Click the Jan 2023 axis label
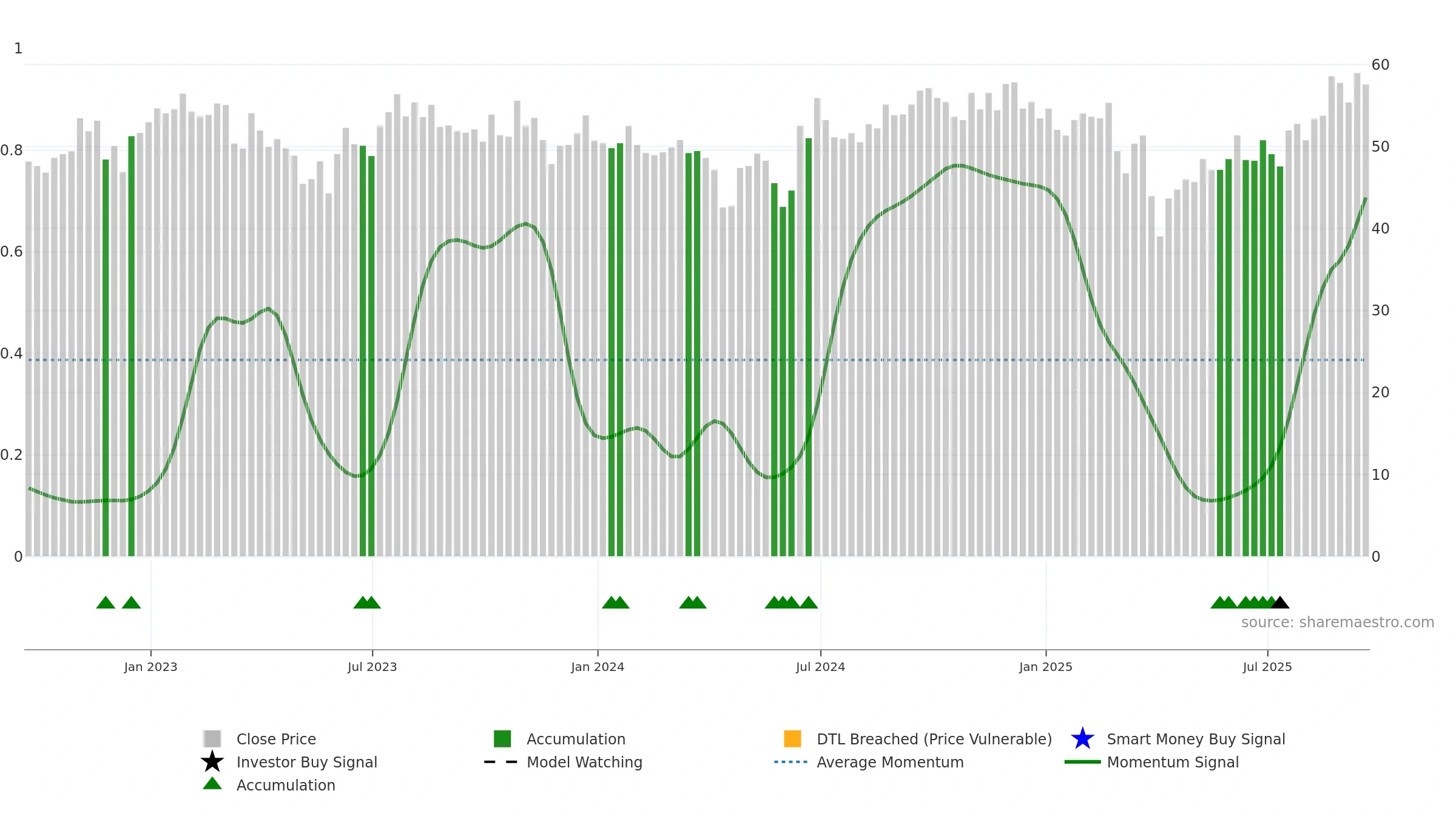This screenshot has width=1456, height=819. pyautogui.click(x=150, y=667)
